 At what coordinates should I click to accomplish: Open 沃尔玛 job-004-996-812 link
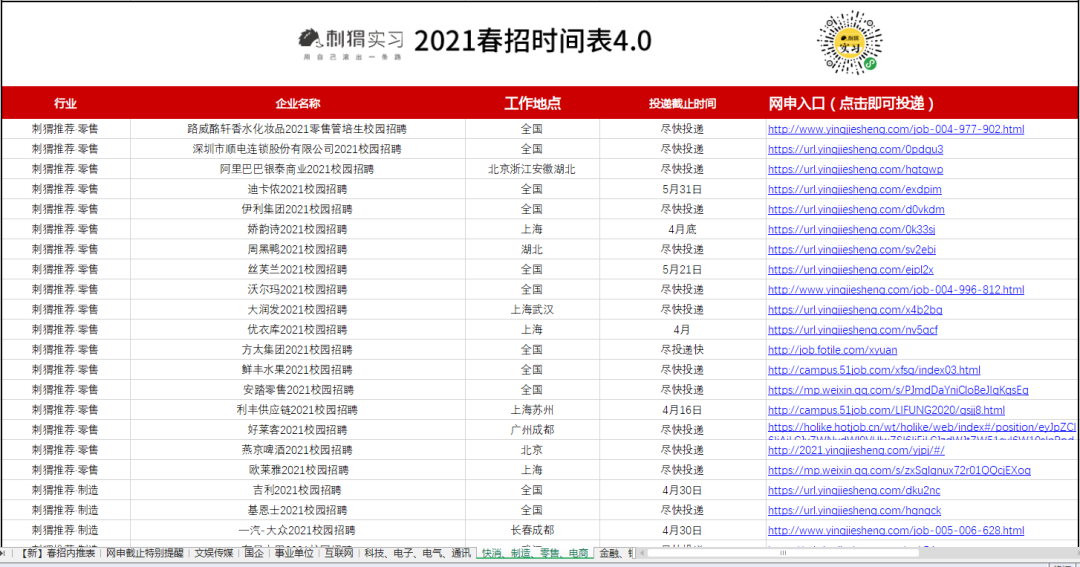pyautogui.click(x=895, y=289)
